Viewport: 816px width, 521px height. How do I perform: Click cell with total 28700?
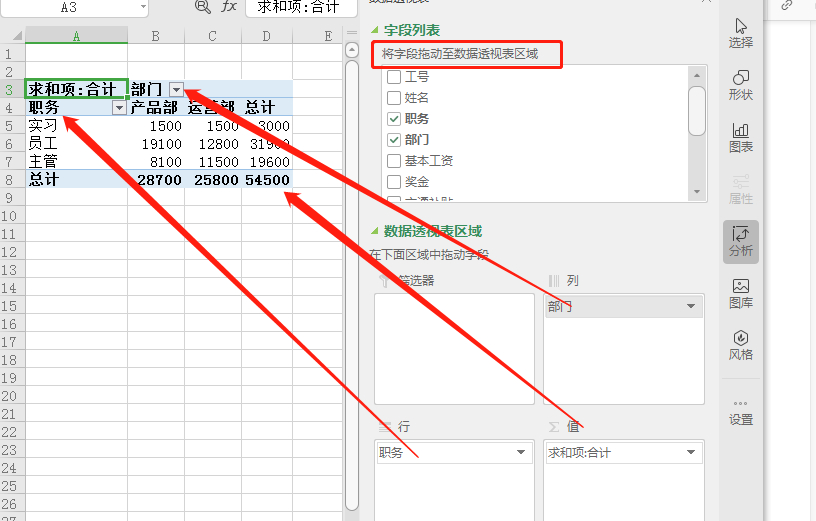pos(156,180)
